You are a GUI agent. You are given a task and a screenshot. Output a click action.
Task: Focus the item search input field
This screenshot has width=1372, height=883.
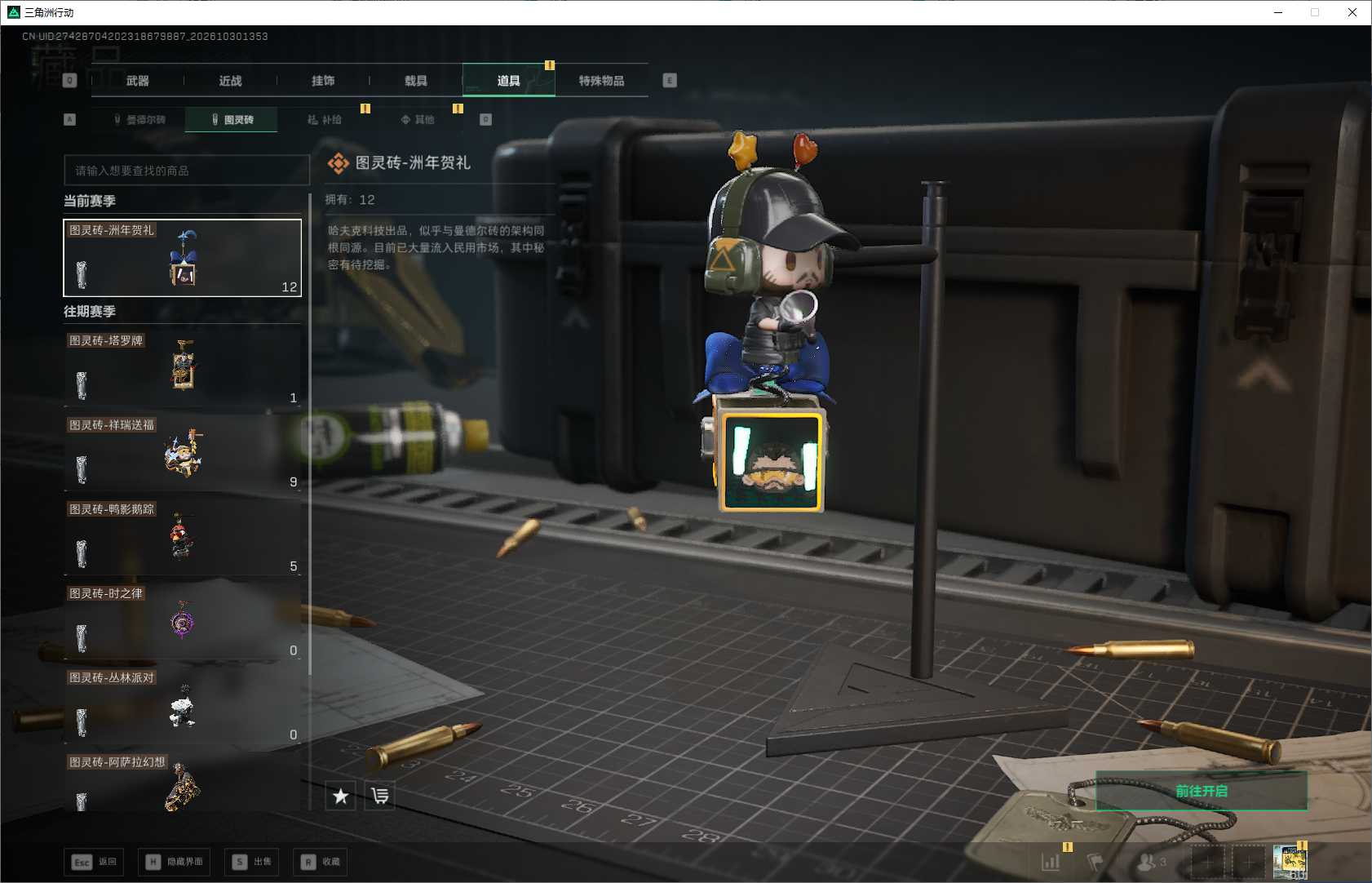click(x=187, y=171)
